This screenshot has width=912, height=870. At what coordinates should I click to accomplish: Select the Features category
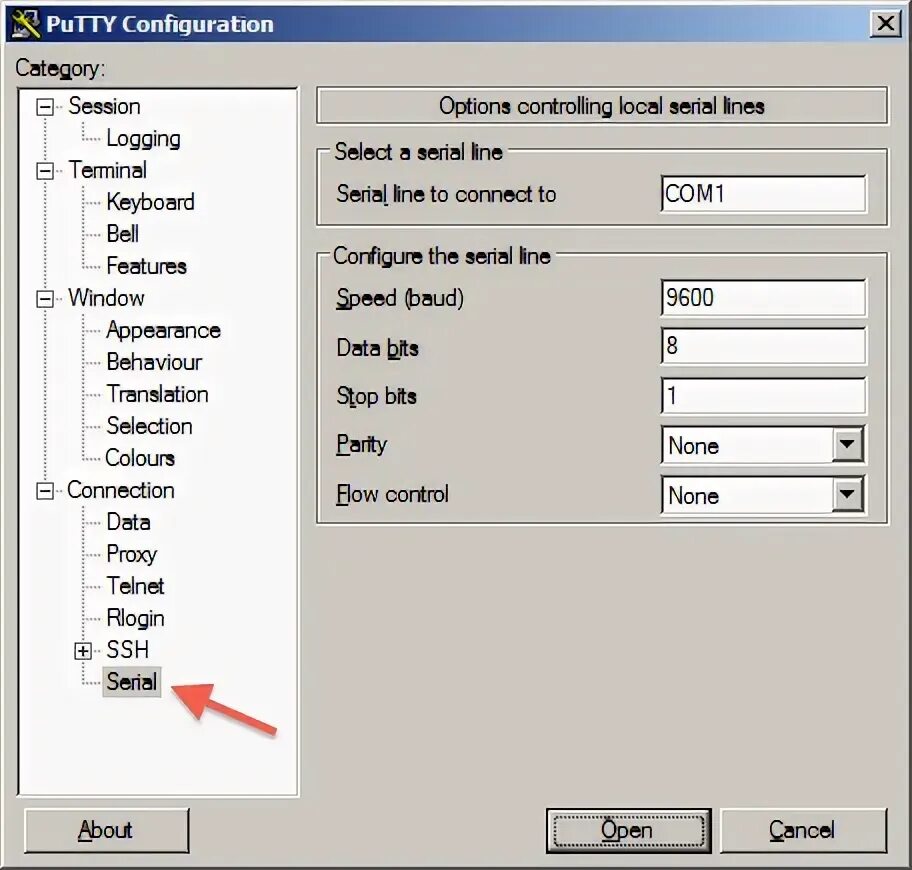pos(147,266)
